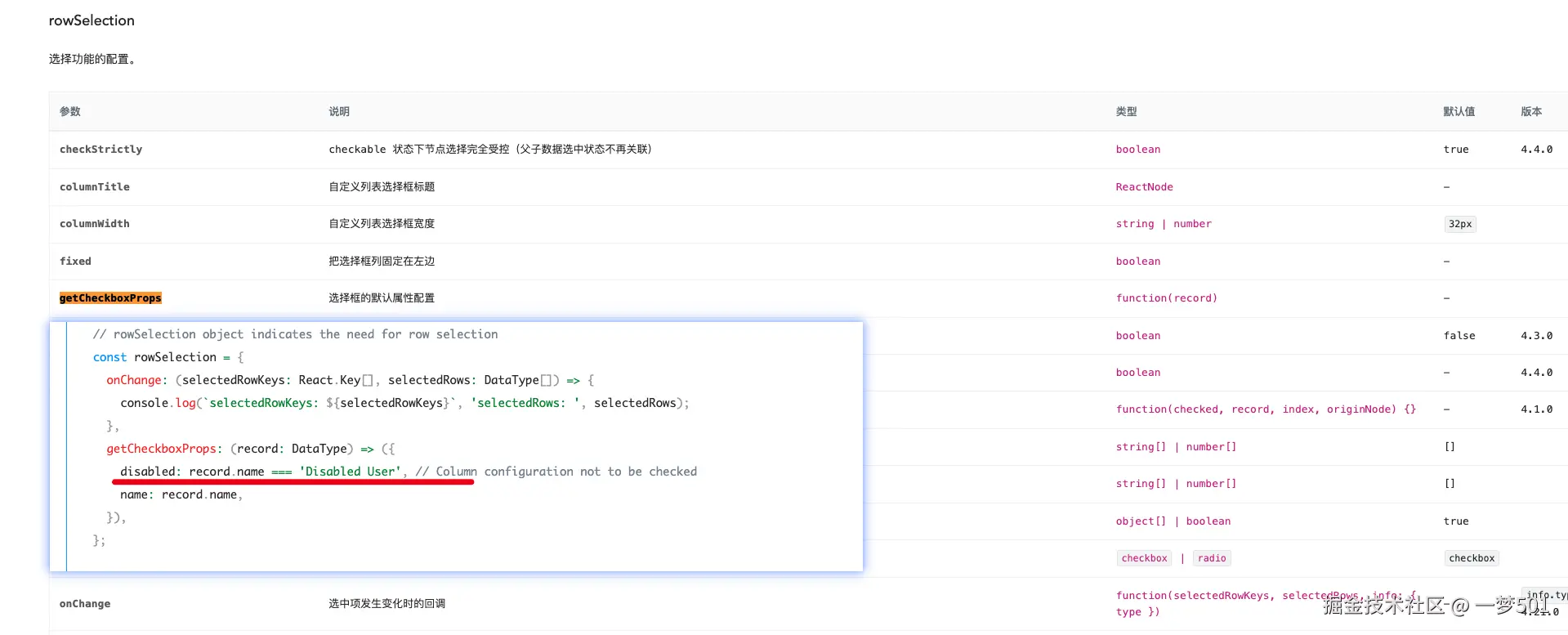Click the 选中项发生变化时的回调 description
The image size is (1568, 635).
(386, 604)
